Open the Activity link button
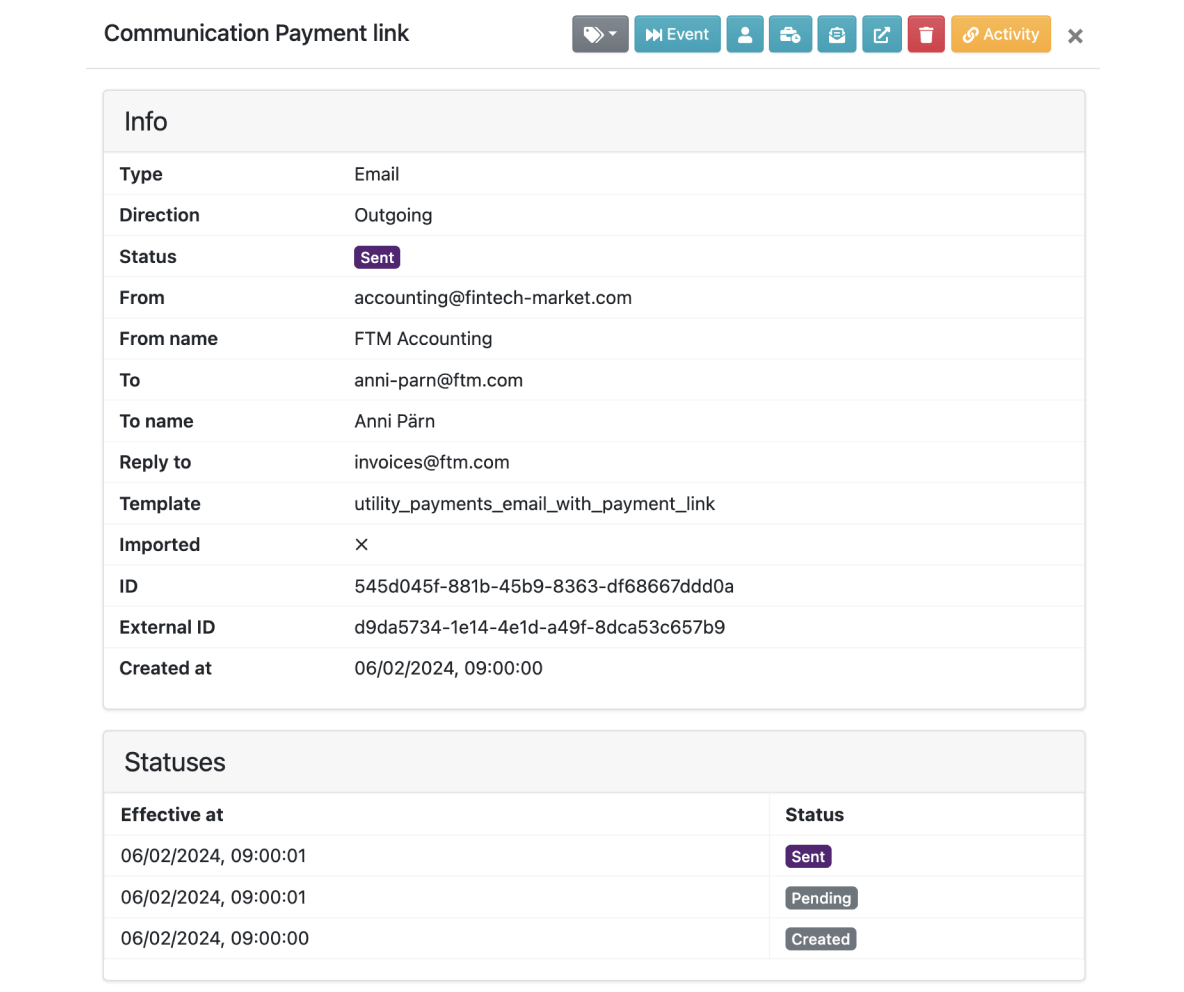This screenshot has height=992, width=1184. click(x=1001, y=34)
